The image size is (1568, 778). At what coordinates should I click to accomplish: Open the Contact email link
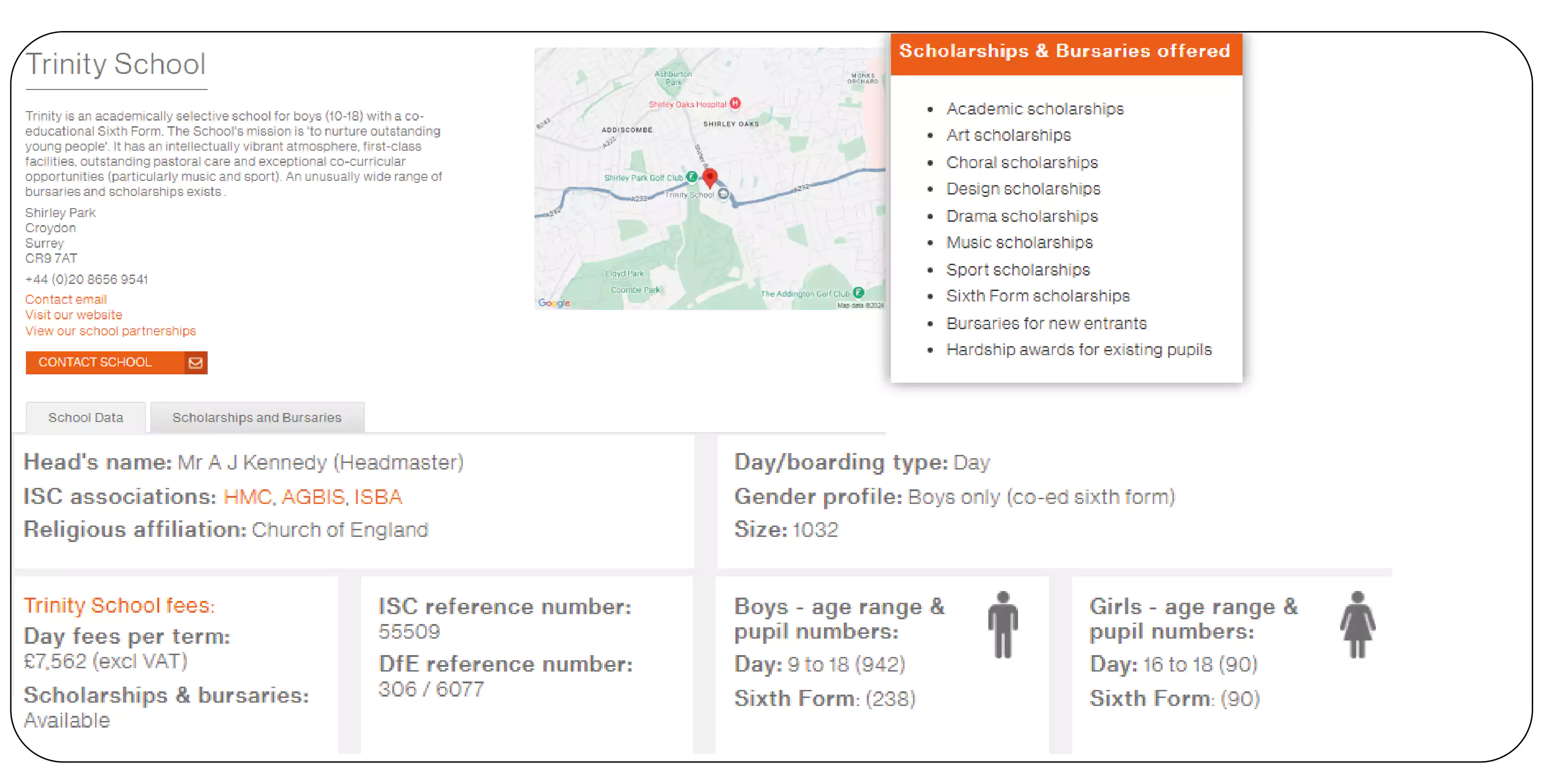(x=66, y=300)
